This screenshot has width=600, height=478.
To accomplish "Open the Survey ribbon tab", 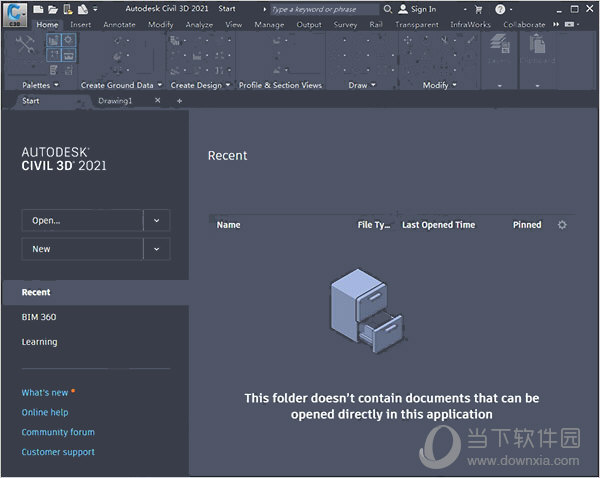I will tap(345, 24).
